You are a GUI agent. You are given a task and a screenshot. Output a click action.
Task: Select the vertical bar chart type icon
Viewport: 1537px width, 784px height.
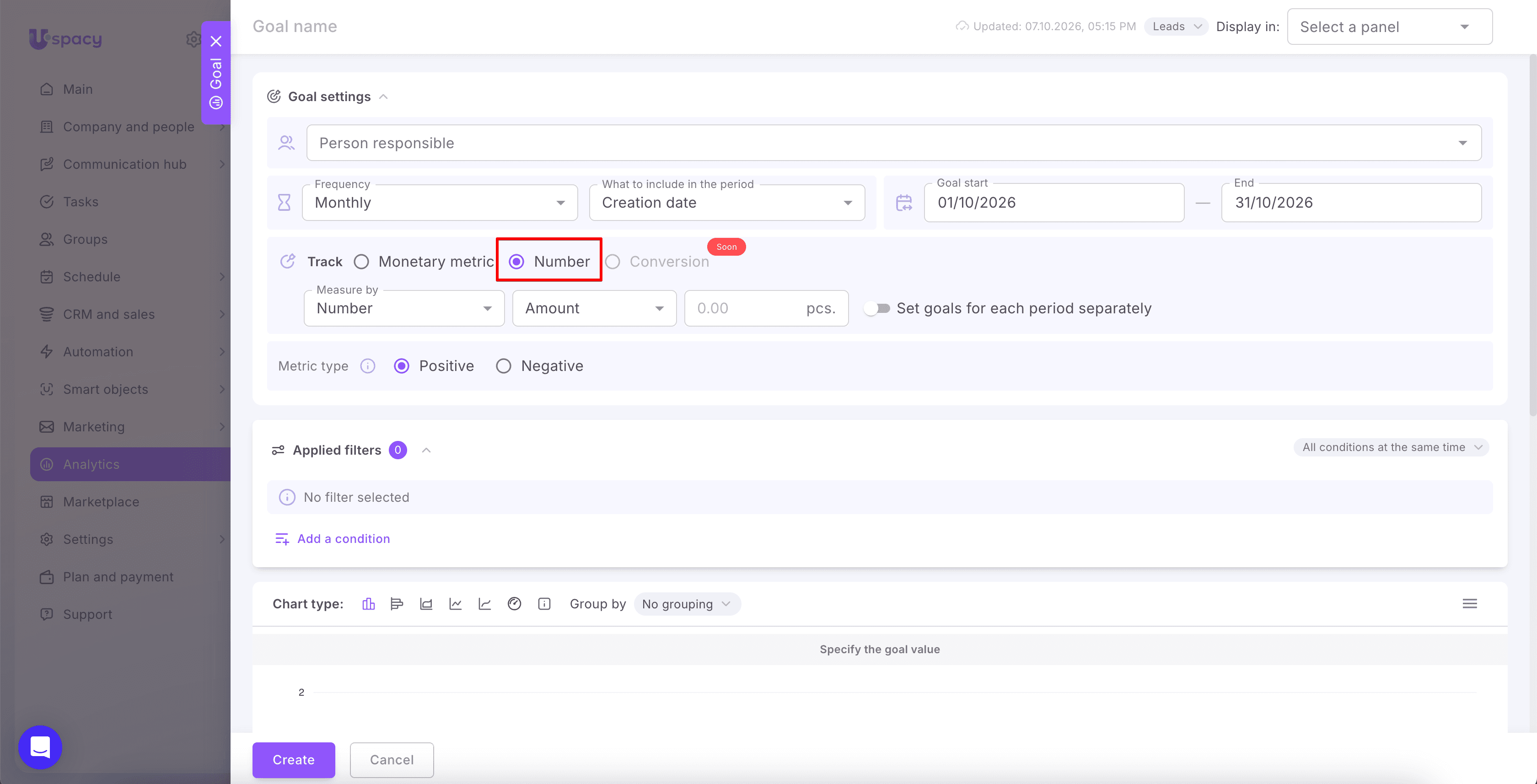(368, 604)
